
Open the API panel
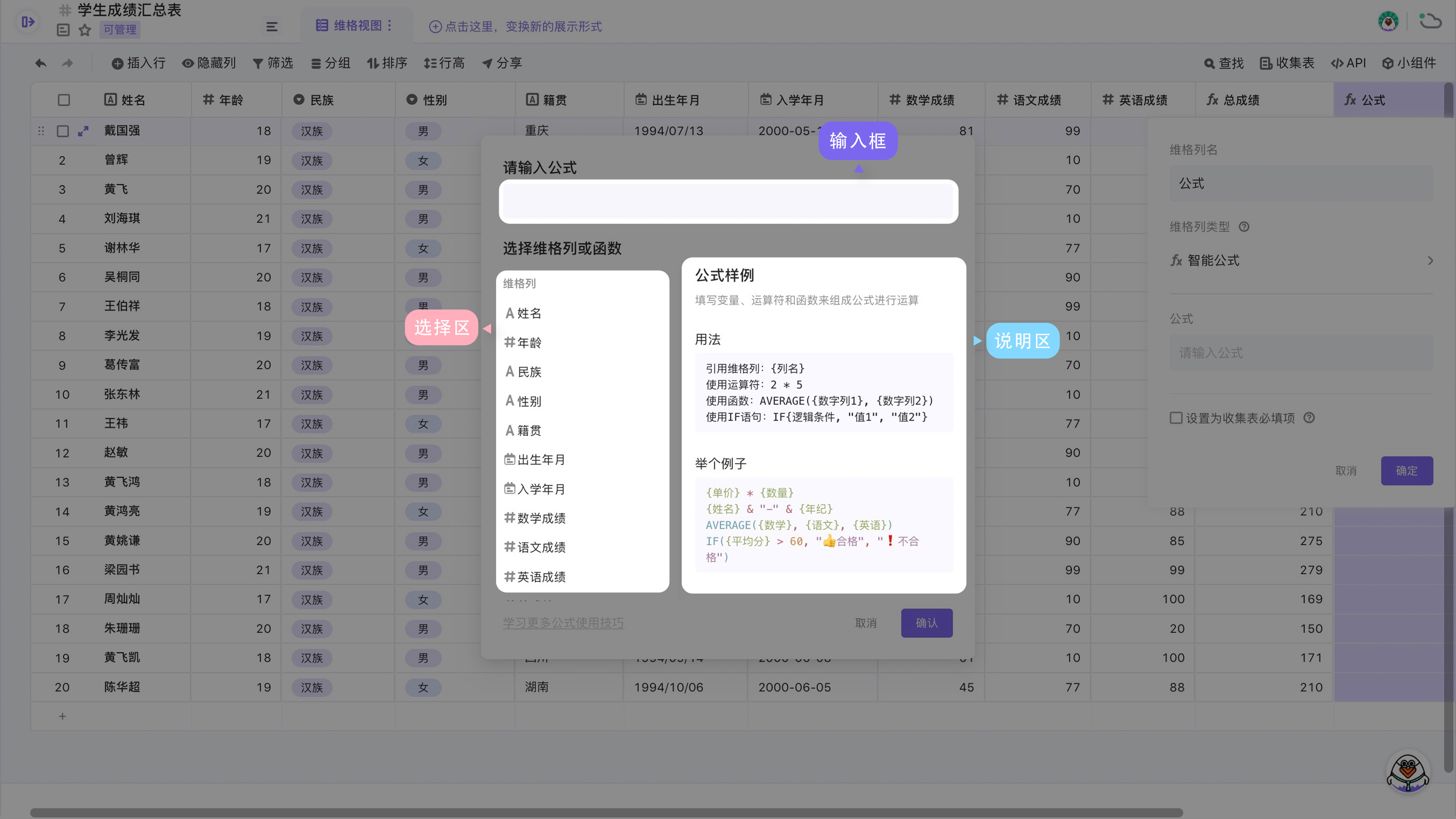click(1348, 63)
